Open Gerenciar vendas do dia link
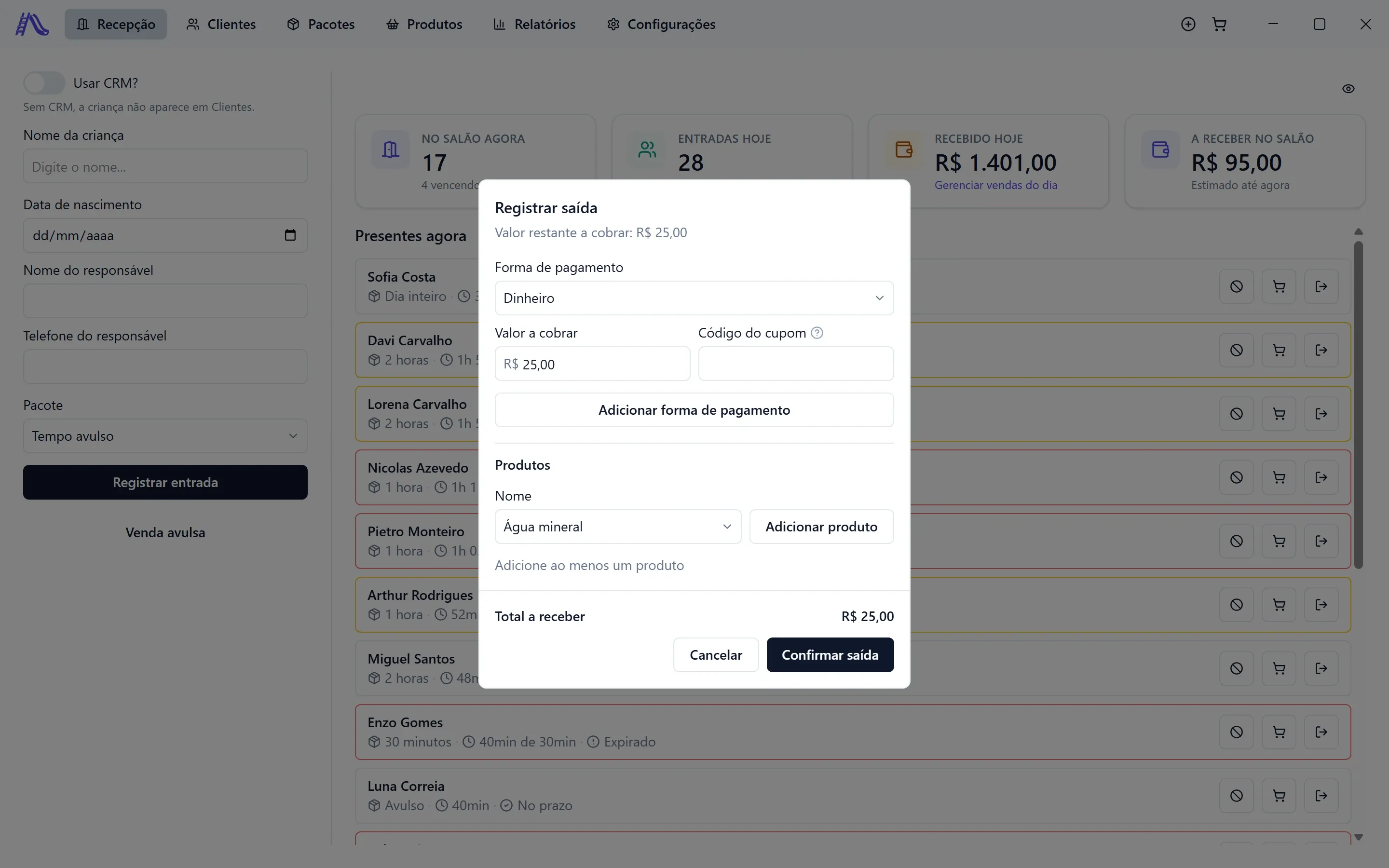This screenshot has width=1389, height=868. click(996, 186)
